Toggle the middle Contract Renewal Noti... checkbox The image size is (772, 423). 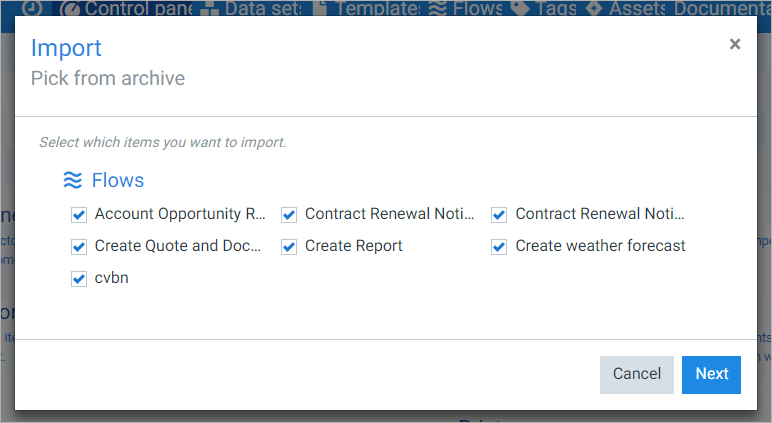coord(289,215)
